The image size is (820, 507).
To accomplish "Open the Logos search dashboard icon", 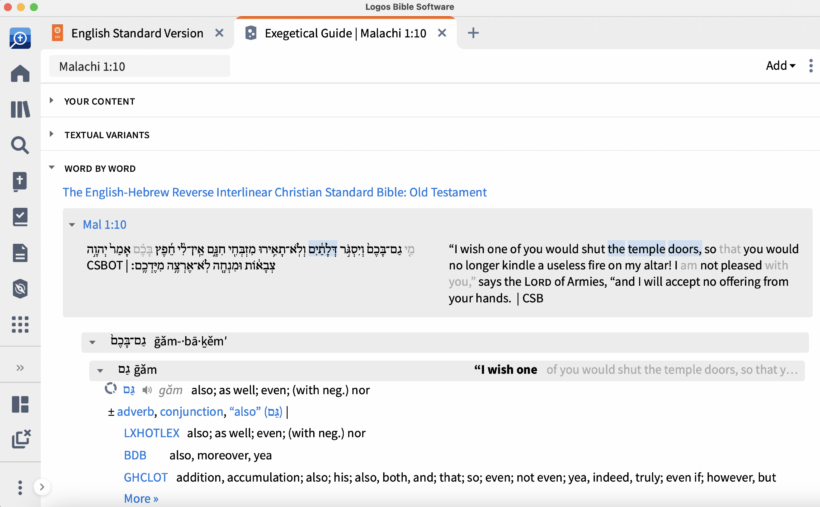I will pyautogui.click(x=20, y=38).
